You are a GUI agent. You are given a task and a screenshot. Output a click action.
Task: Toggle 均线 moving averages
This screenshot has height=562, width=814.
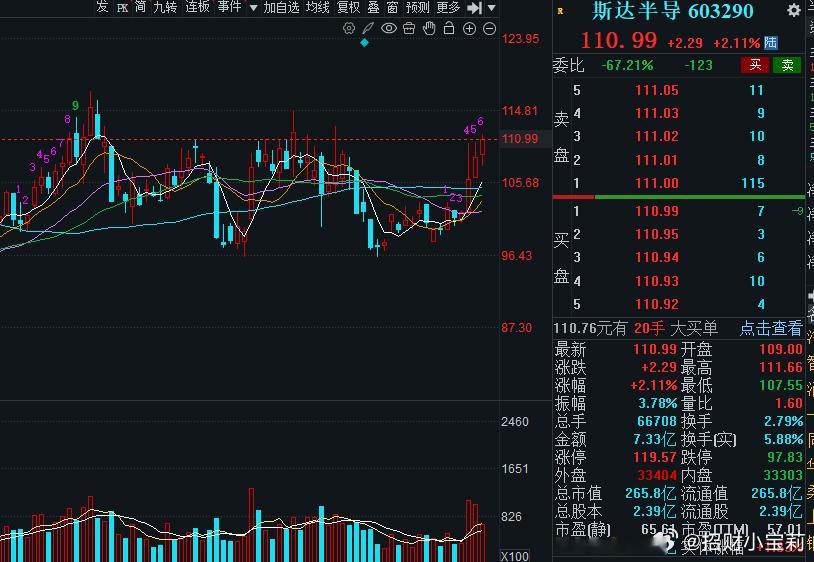click(x=318, y=7)
